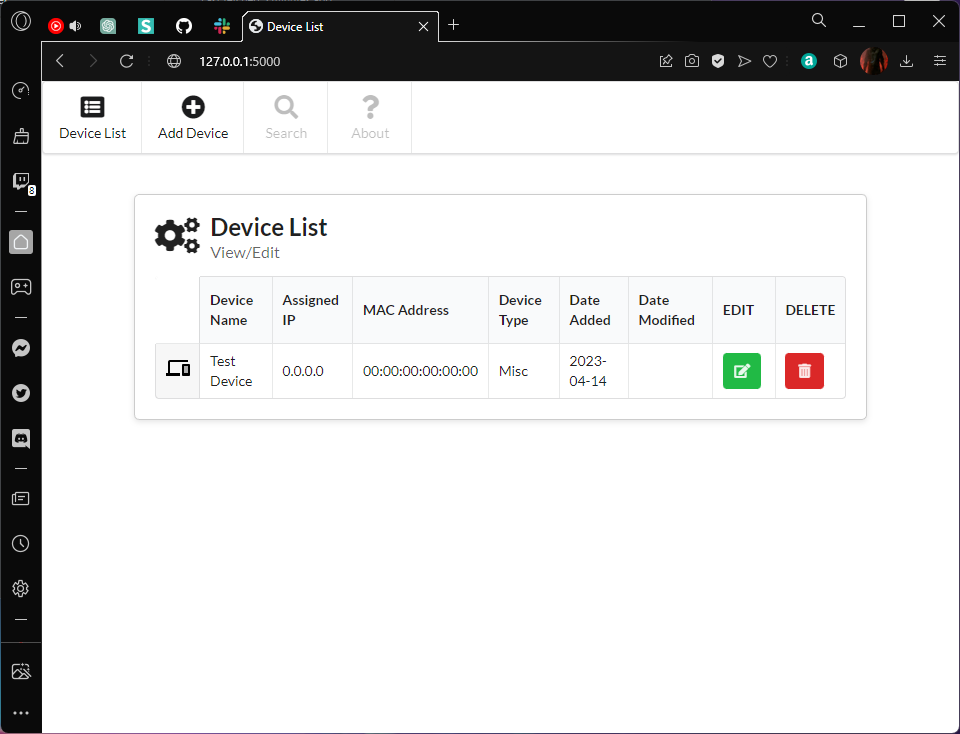The height and width of the screenshot is (734, 960).
Task: Toggle the speaker mute icon
Action: click(x=75, y=24)
